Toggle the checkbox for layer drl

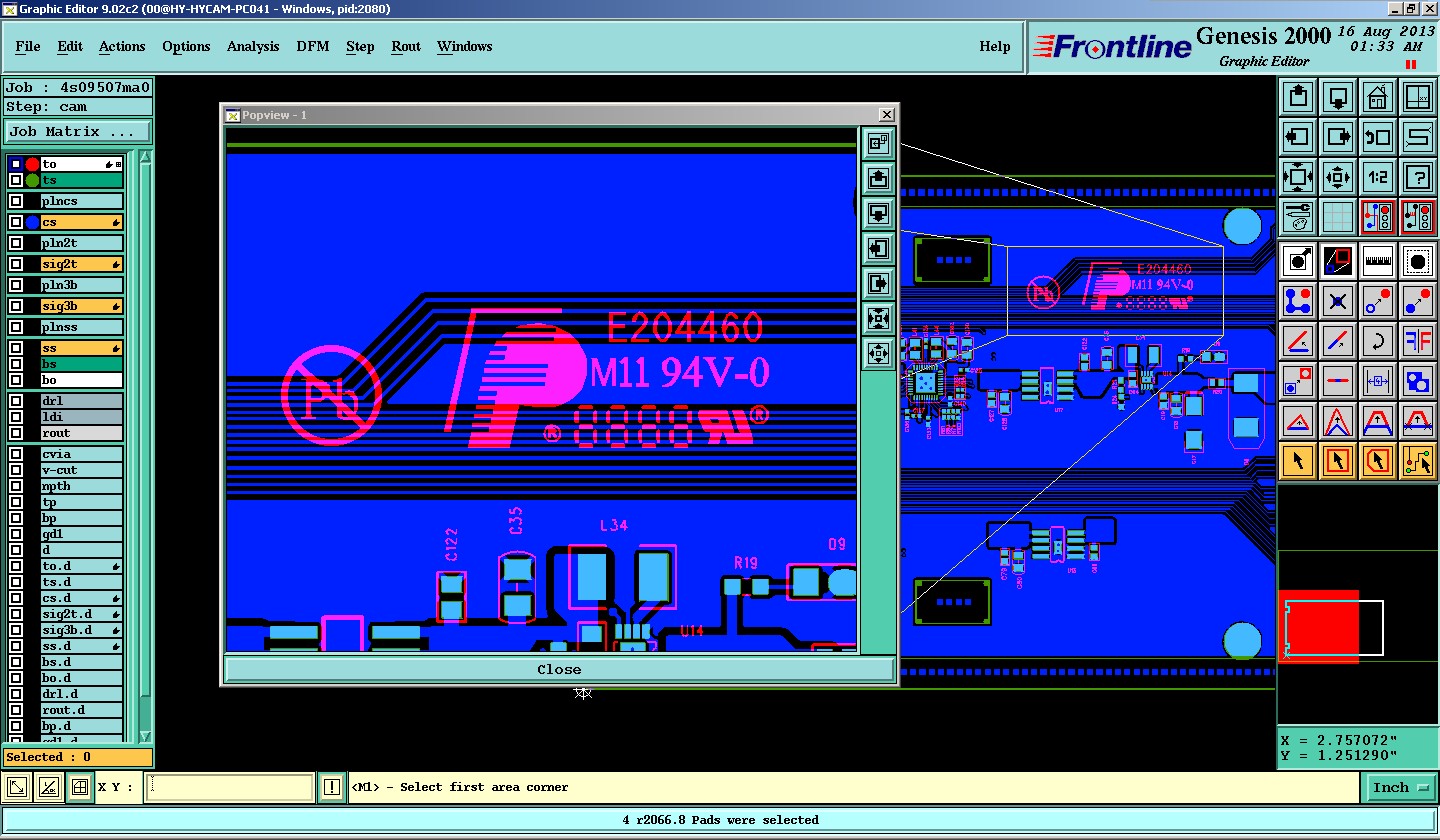click(15, 401)
